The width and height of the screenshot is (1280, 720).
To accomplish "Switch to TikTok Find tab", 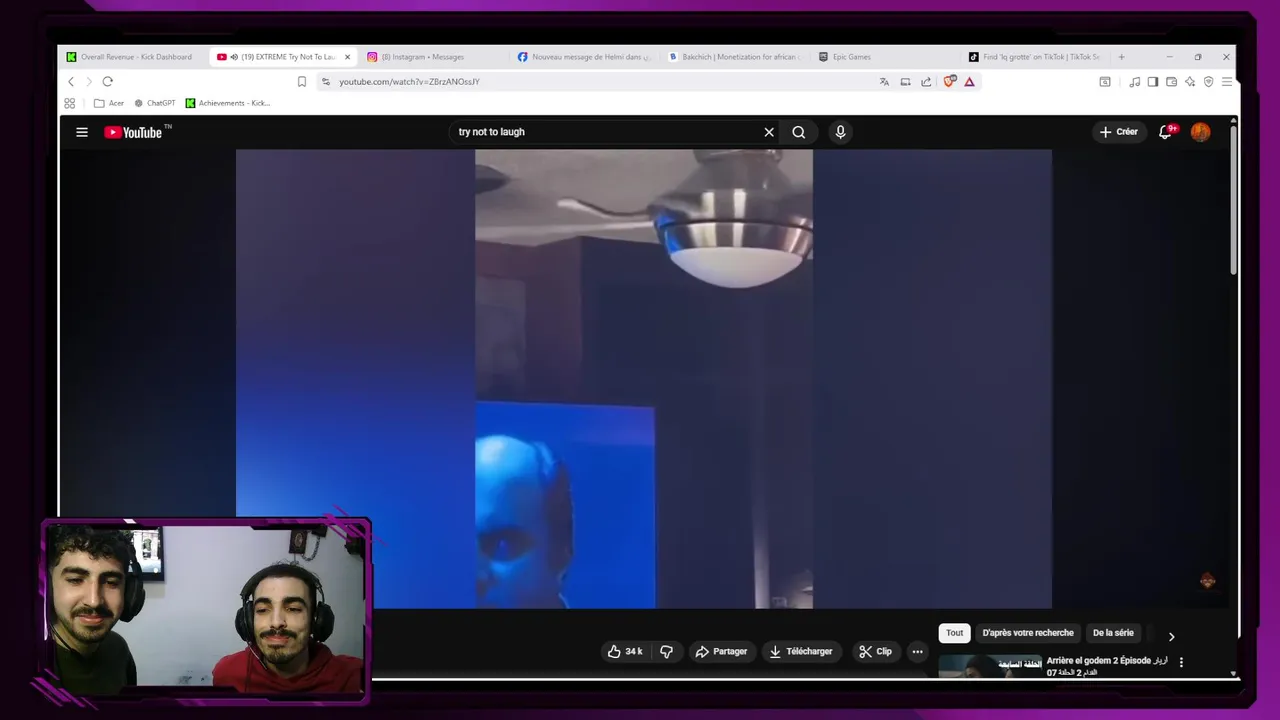I will (1035, 57).
